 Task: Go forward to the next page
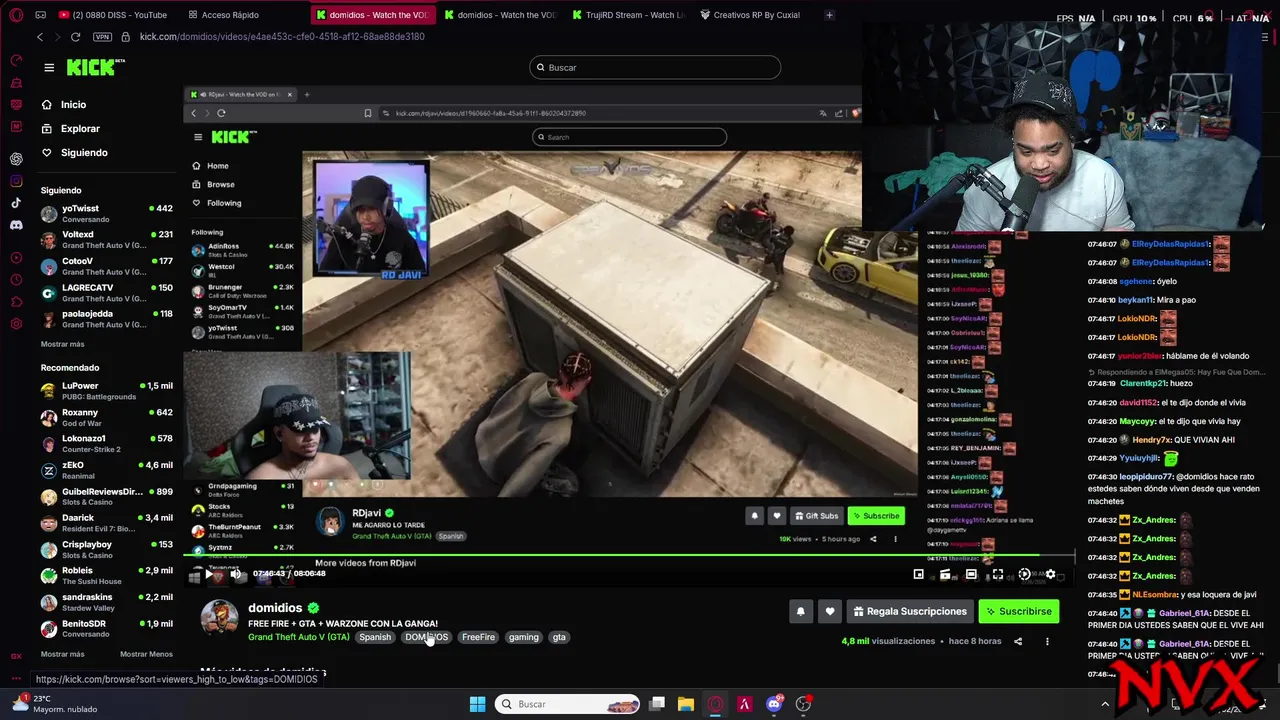[x=57, y=37]
